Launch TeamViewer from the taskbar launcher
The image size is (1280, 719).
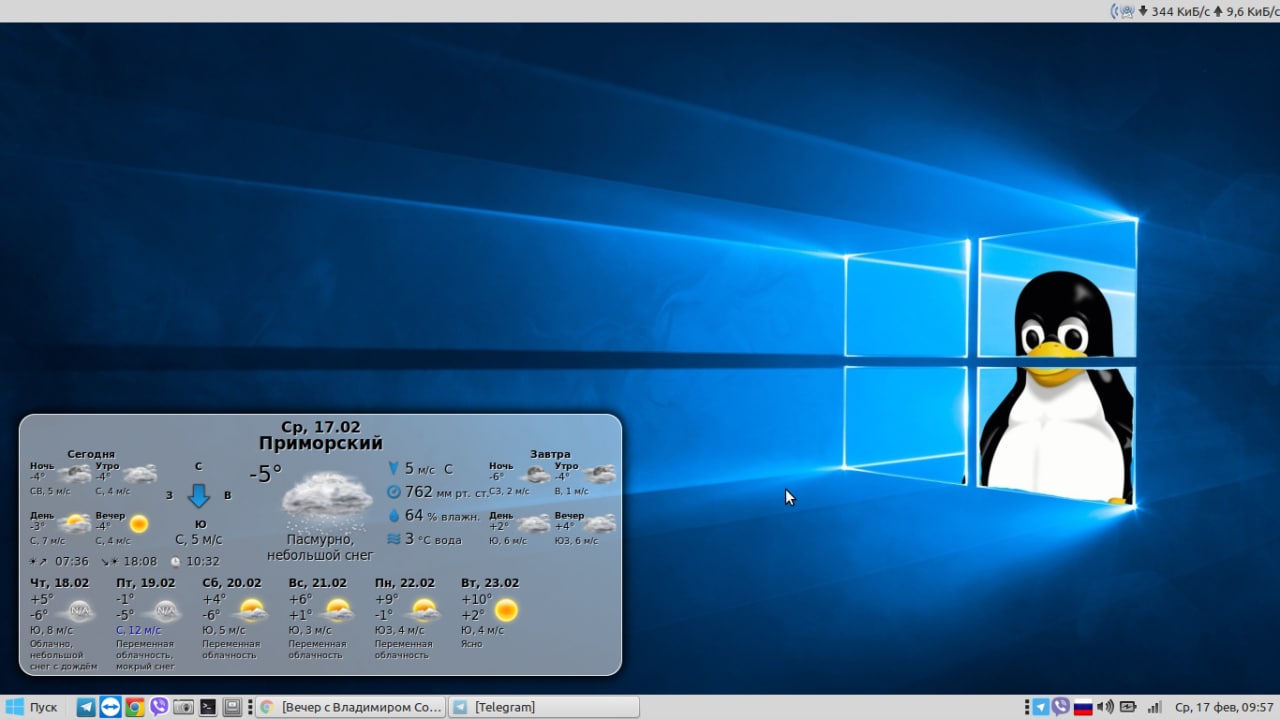110,707
